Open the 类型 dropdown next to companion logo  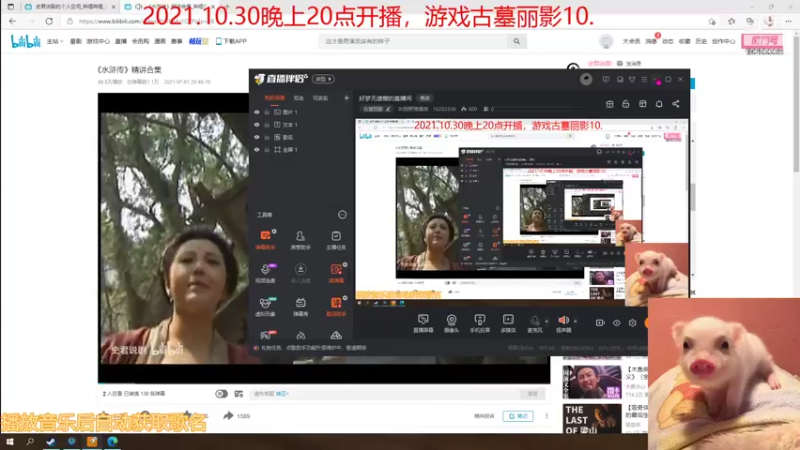(x=323, y=79)
